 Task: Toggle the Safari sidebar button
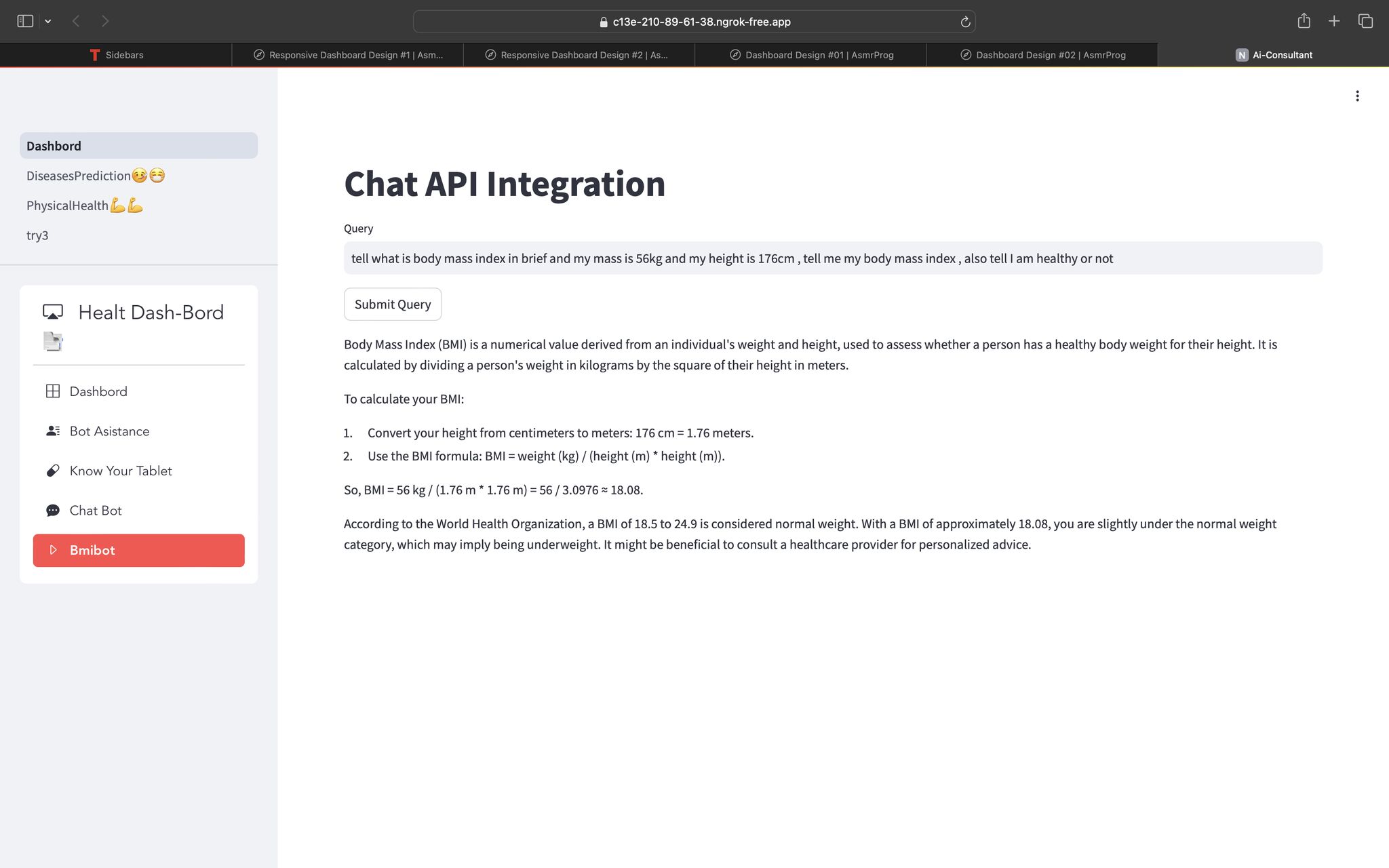click(x=25, y=21)
